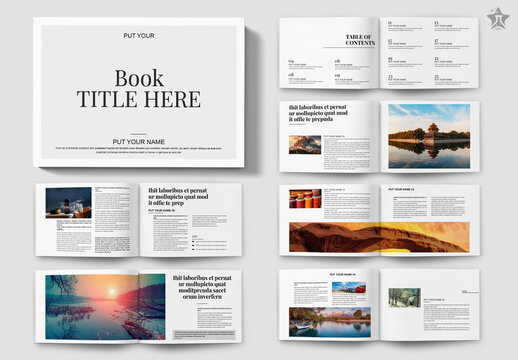
Task: Click the dark blue still-life photo
Action: coord(69,203)
